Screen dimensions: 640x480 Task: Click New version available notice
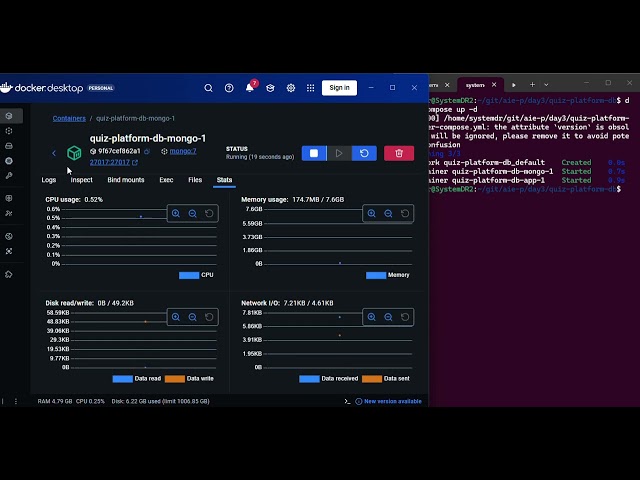click(x=389, y=402)
